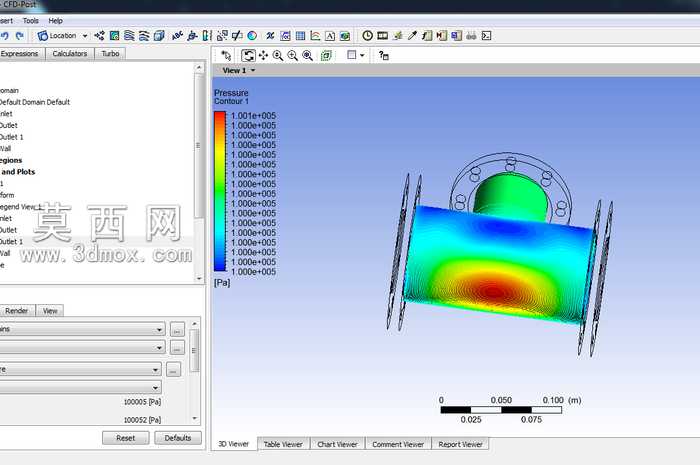Viewport: 700px width, 465px height.
Task: Click the Redo arrow icon
Action: (20, 36)
